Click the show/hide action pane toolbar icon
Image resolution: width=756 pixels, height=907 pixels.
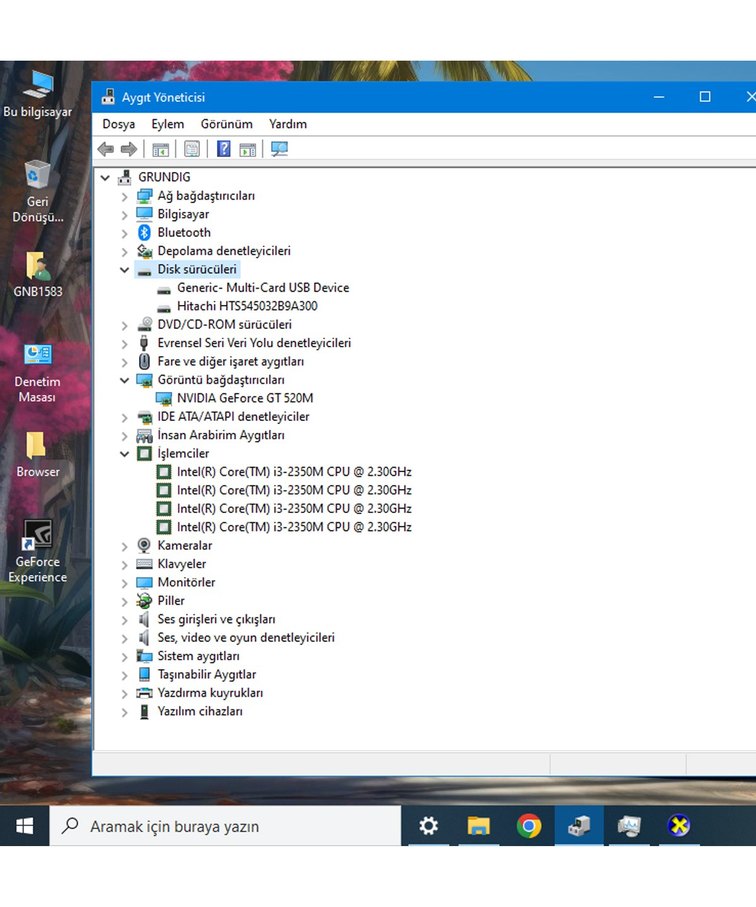pyautogui.click(x=248, y=149)
